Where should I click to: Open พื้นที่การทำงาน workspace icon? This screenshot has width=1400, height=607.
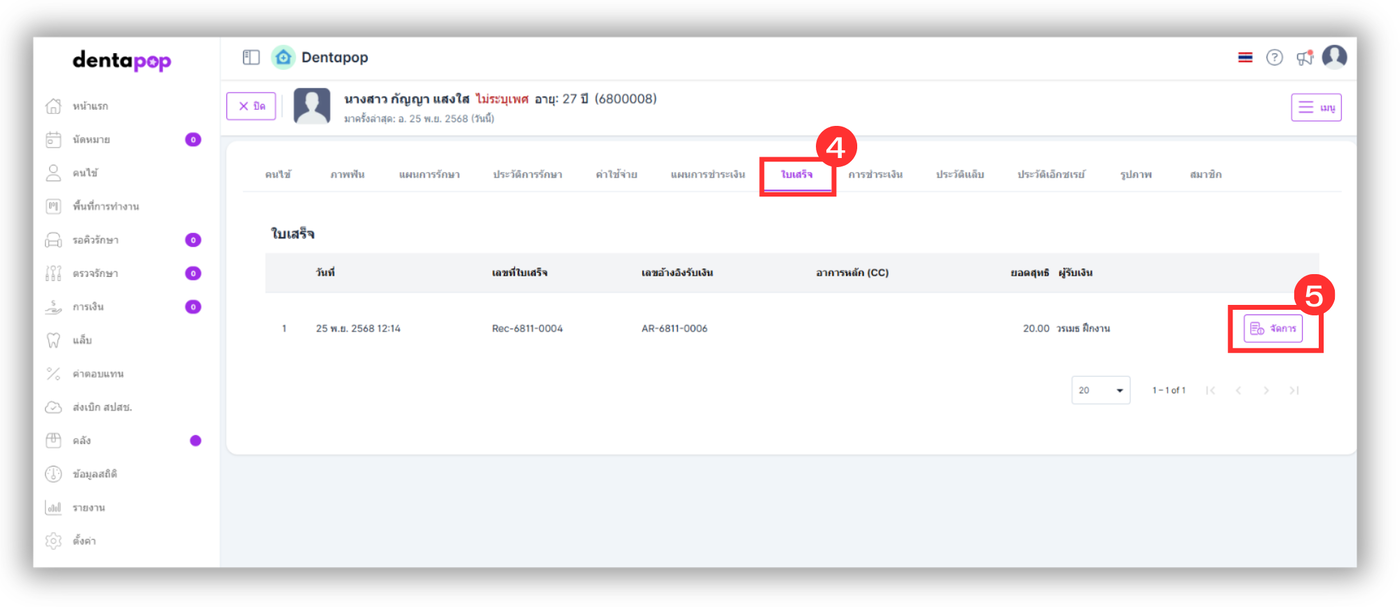[54, 206]
